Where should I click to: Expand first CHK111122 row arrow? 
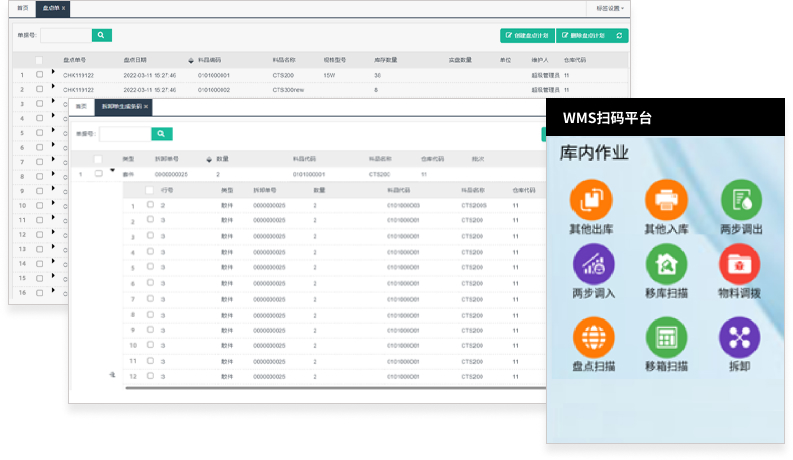coord(53,73)
